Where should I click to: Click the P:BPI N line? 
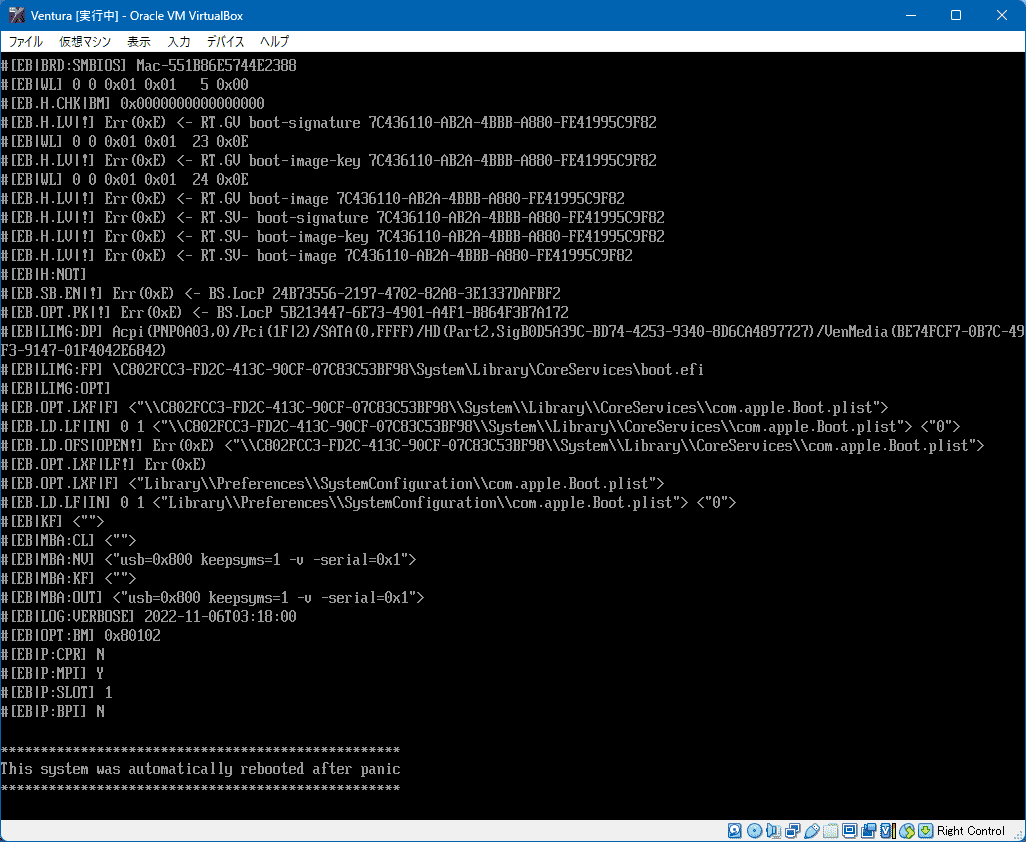[x=52, y=711]
